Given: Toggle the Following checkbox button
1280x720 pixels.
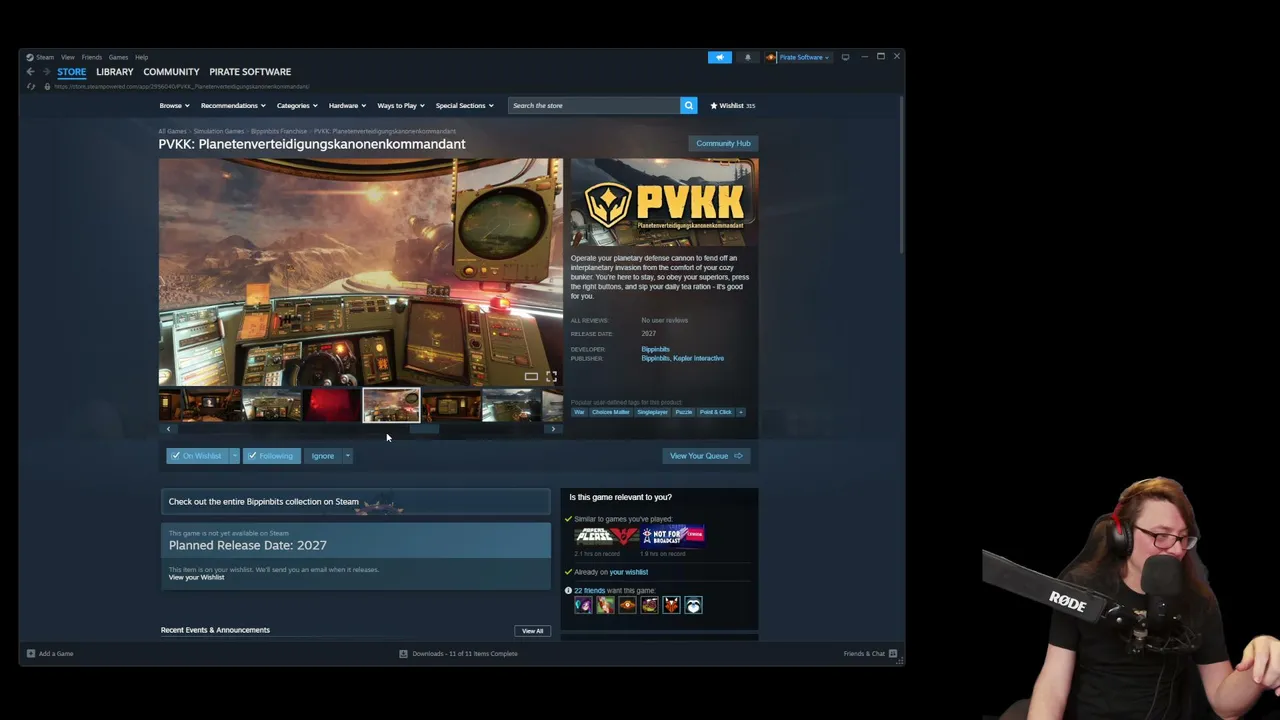Looking at the screenshot, I should click(x=271, y=456).
